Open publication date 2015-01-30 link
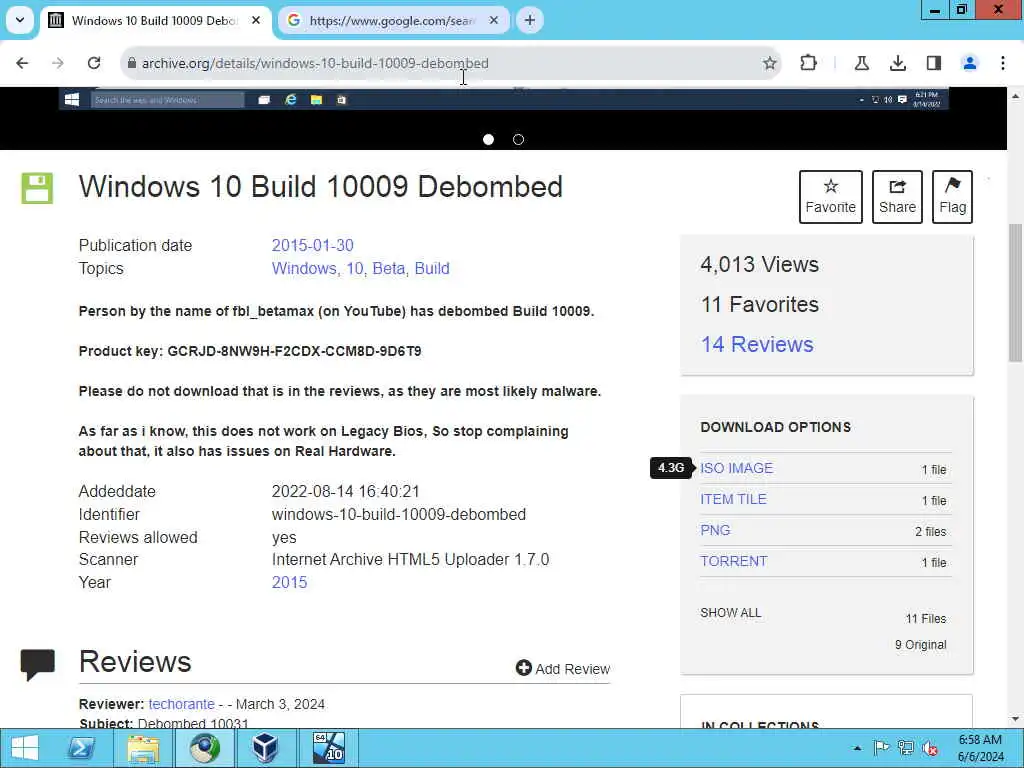The height and width of the screenshot is (768, 1024). [313, 246]
